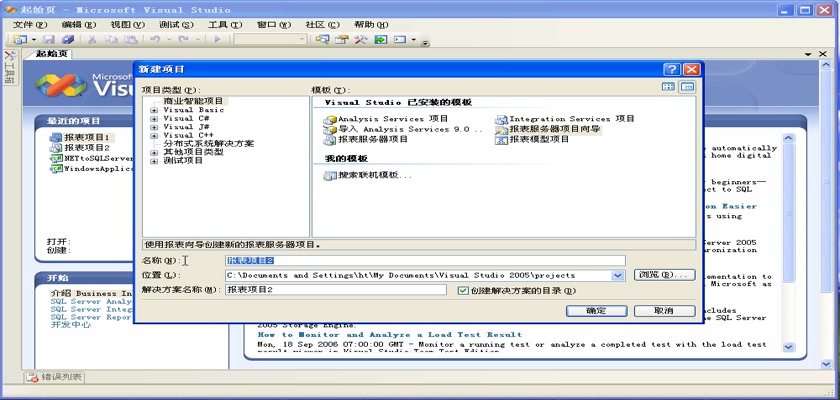Click the Command Window toolbar icon
The width and height of the screenshot is (840, 400).
click(400, 39)
